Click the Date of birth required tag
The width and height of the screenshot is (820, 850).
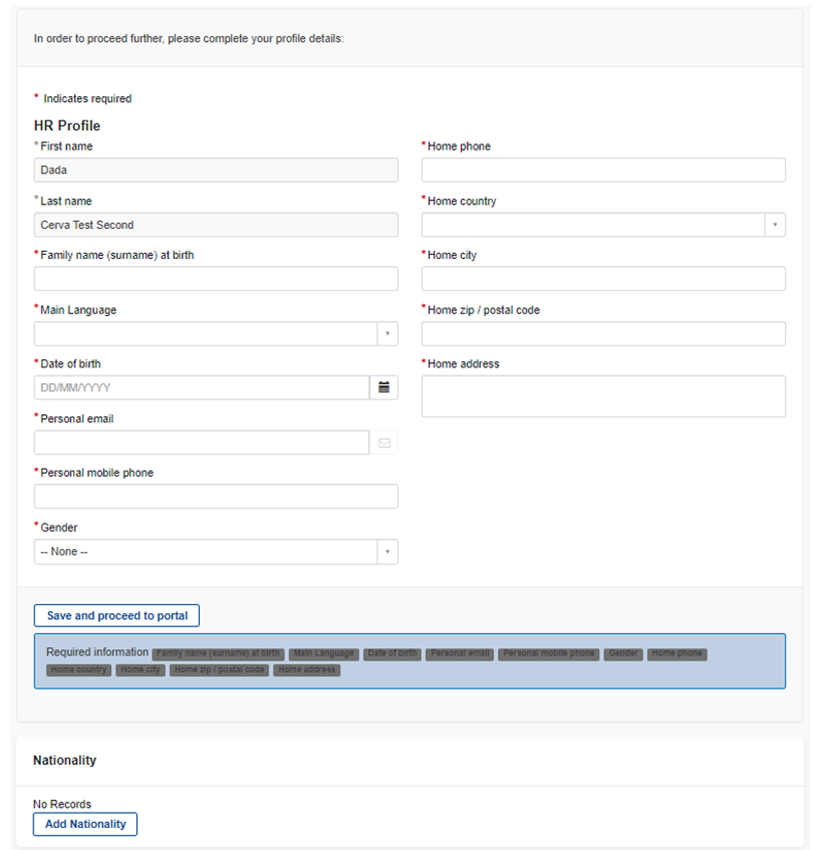tap(390, 654)
